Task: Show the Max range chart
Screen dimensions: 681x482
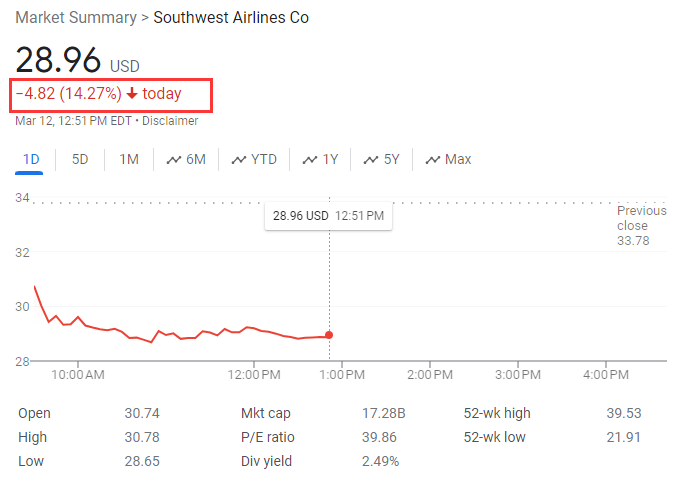Action: pyautogui.click(x=448, y=159)
